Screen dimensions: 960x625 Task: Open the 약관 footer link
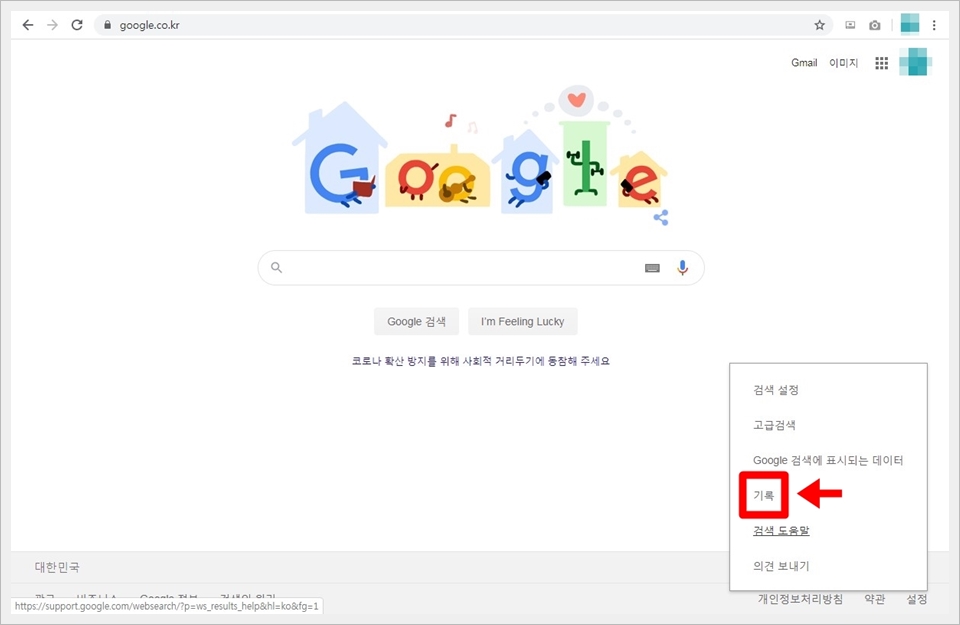[874, 599]
